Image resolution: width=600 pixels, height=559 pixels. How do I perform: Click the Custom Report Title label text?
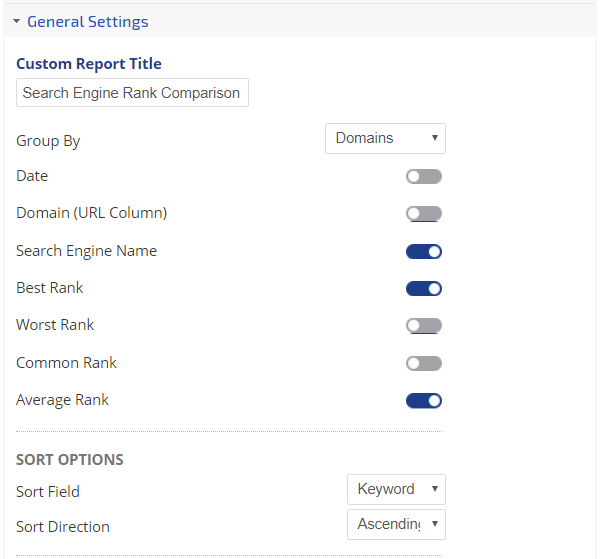point(89,64)
